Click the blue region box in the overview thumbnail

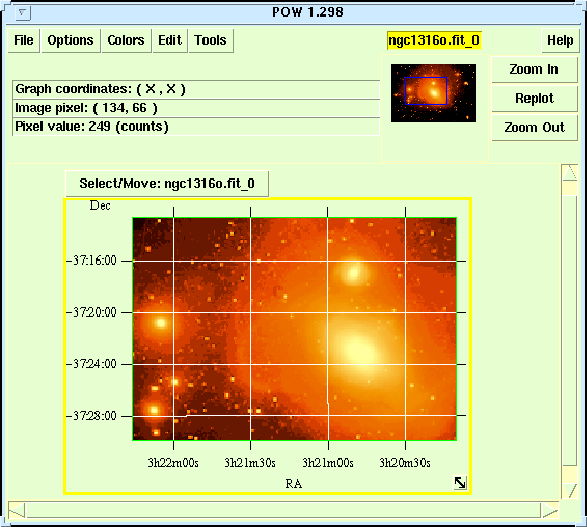426,91
